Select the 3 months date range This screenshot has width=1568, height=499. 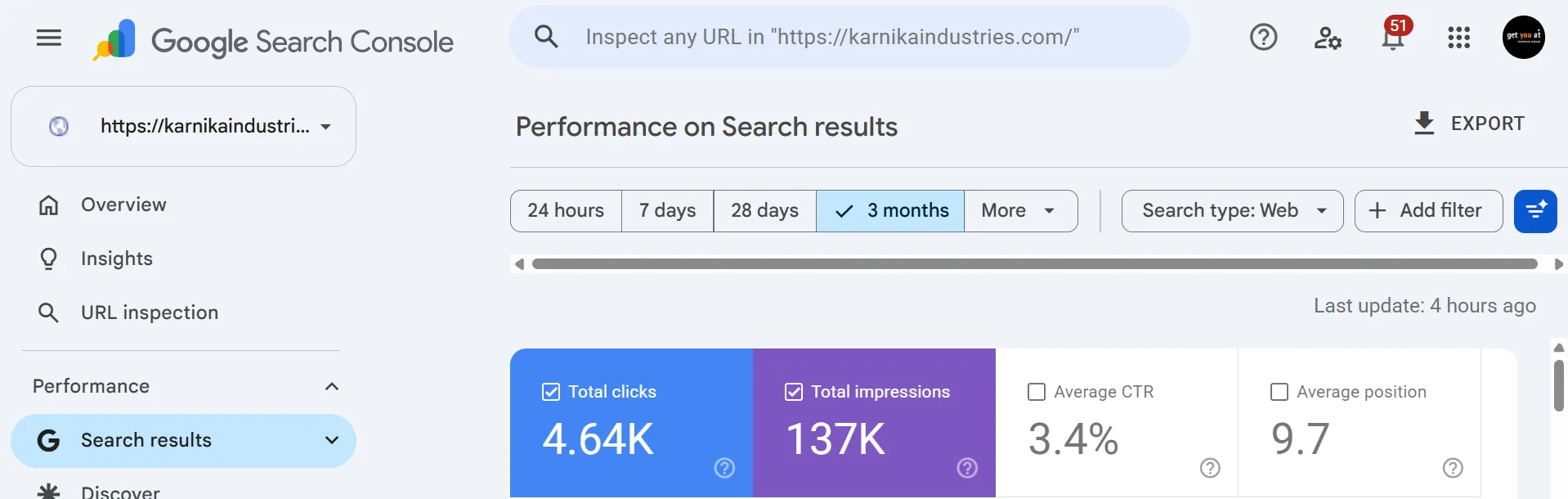click(890, 211)
